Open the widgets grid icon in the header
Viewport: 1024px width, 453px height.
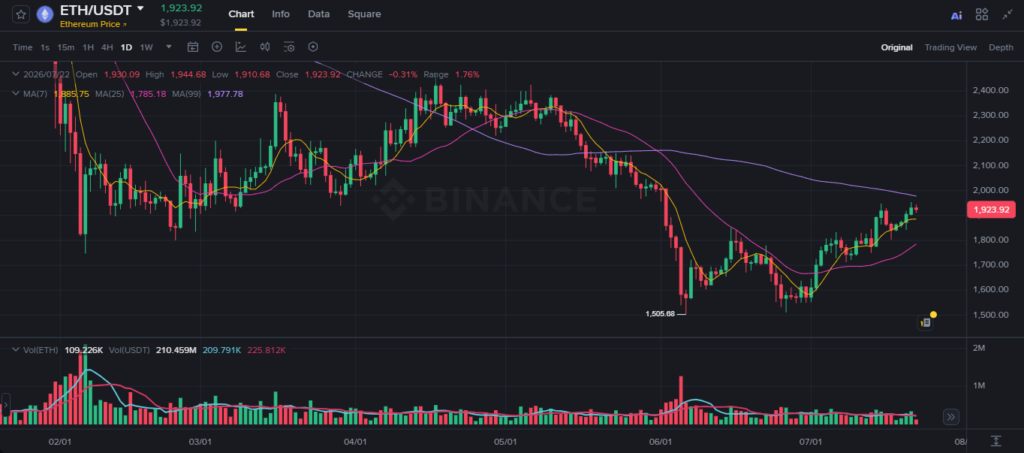[x=982, y=14]
